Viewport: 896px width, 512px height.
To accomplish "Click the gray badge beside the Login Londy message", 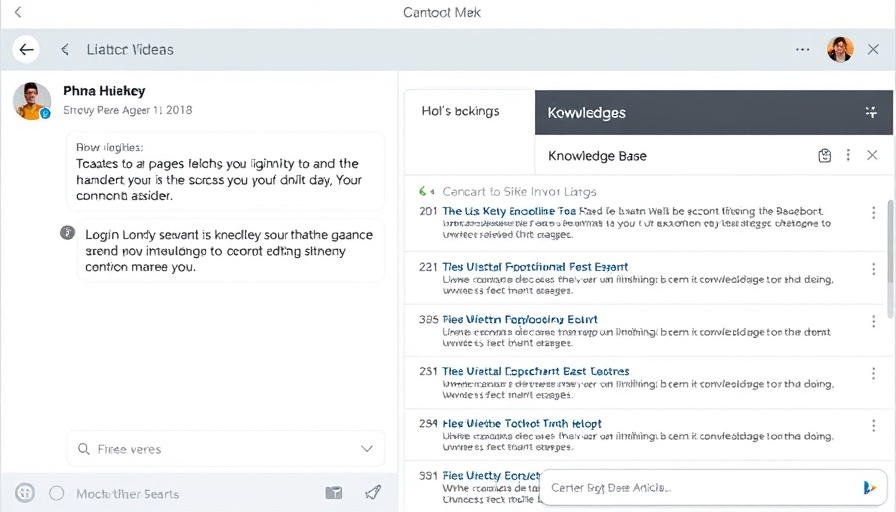I will [x=67, y=233].
